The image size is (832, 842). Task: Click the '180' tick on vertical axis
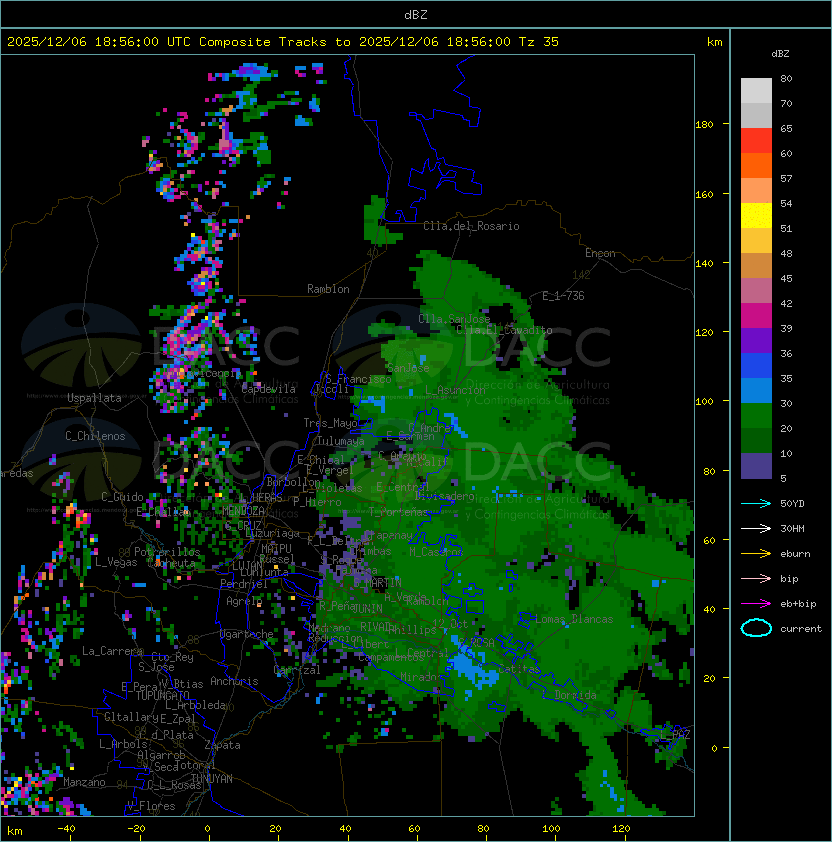pos(704,125)
